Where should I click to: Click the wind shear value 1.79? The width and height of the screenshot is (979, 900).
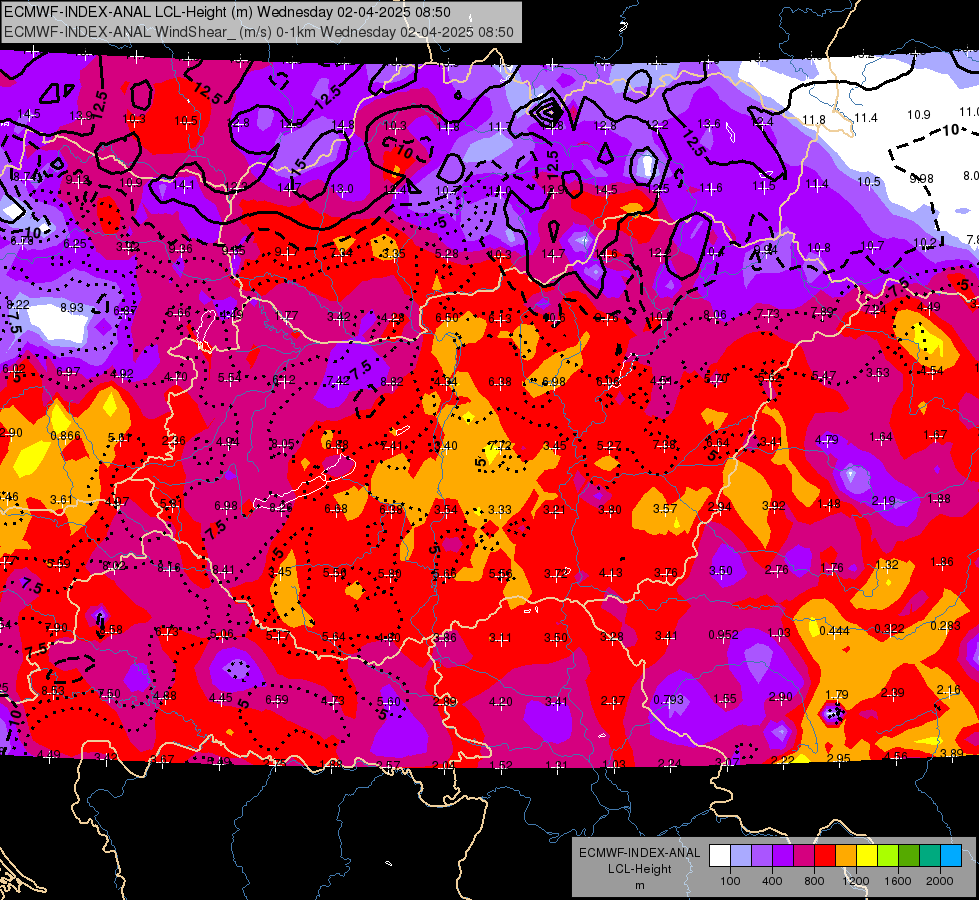point(837,695)
